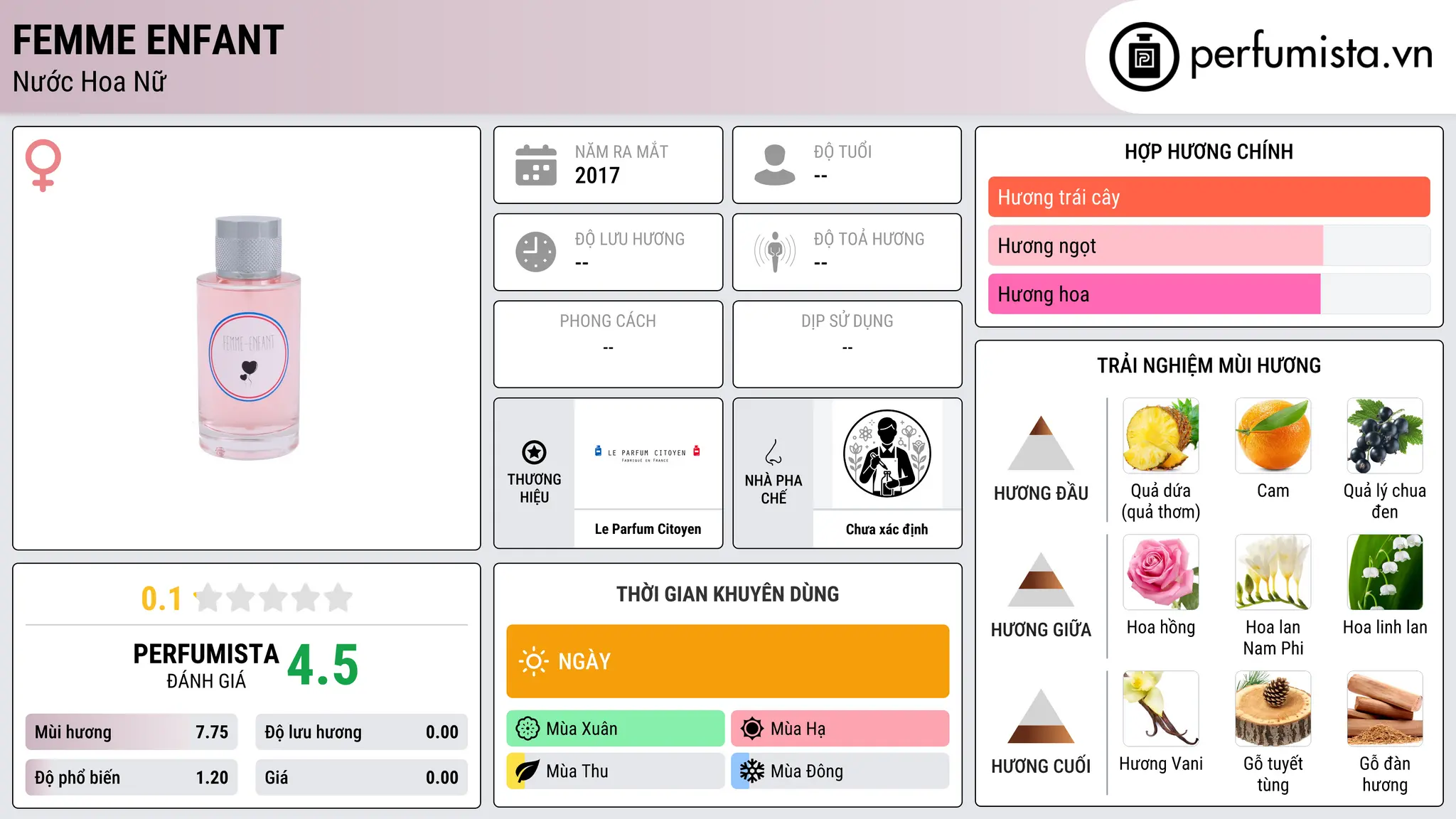The width and height of the screenshot is (1456, 819).
Task: Open the rose (Hoa hồng) note image
Action: [x=1161, y=572]
